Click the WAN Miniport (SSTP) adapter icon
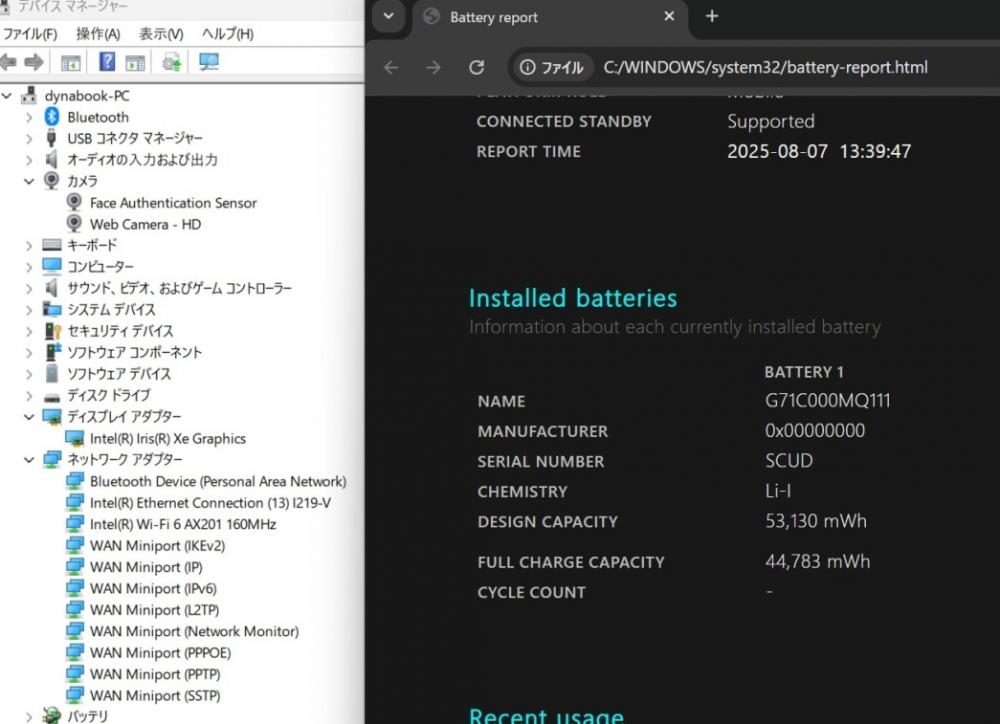This screenshot has width=1000, height=724. point(75,695)
